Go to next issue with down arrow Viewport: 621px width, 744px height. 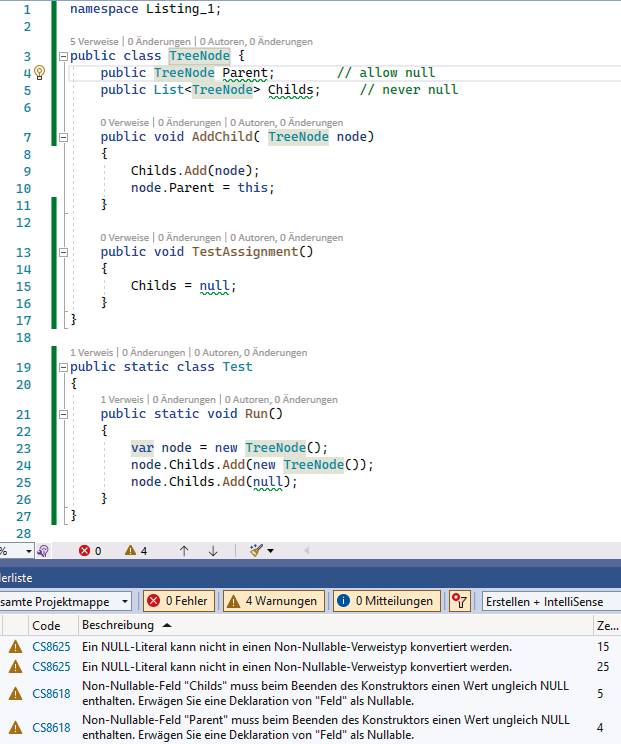click(213, 551)
